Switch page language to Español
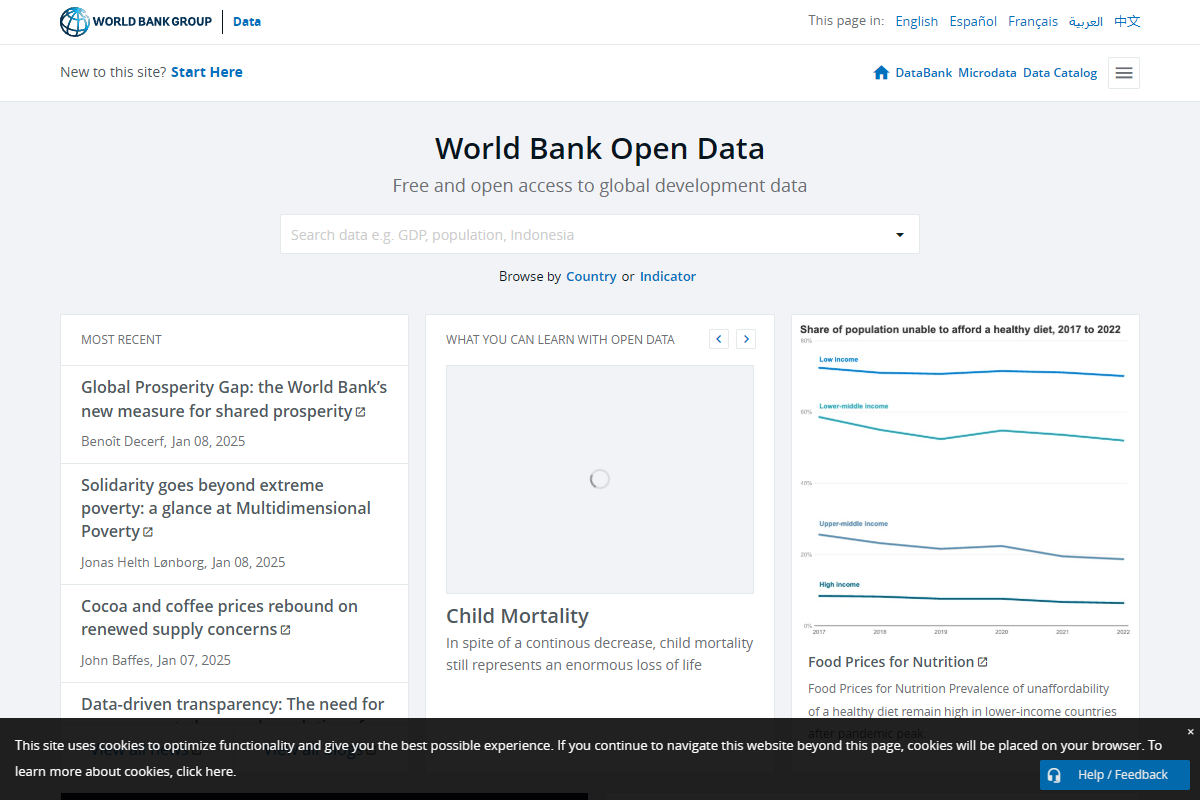 point(973,21)
